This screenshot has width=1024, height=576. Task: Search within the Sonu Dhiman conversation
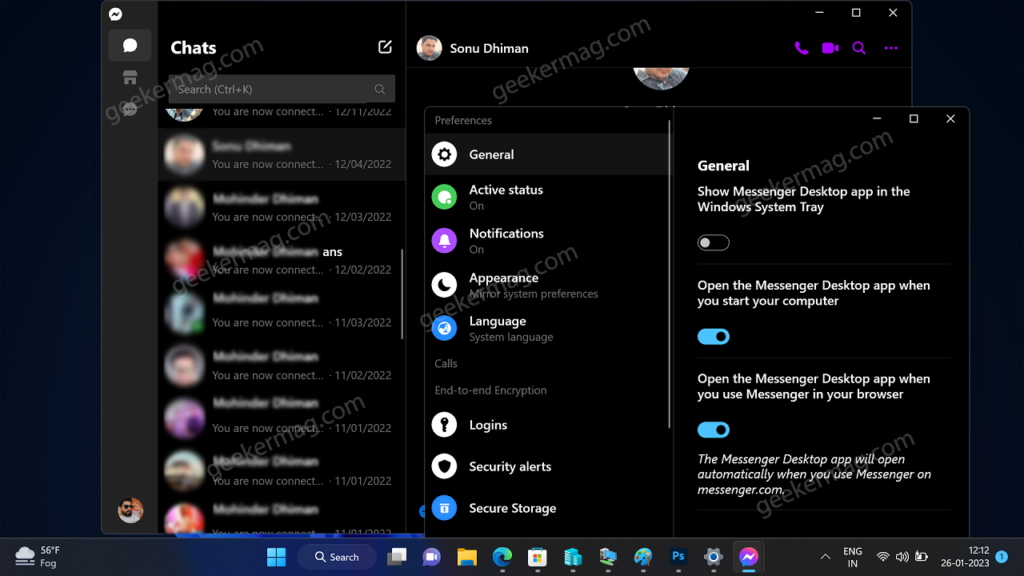point(859,48)
